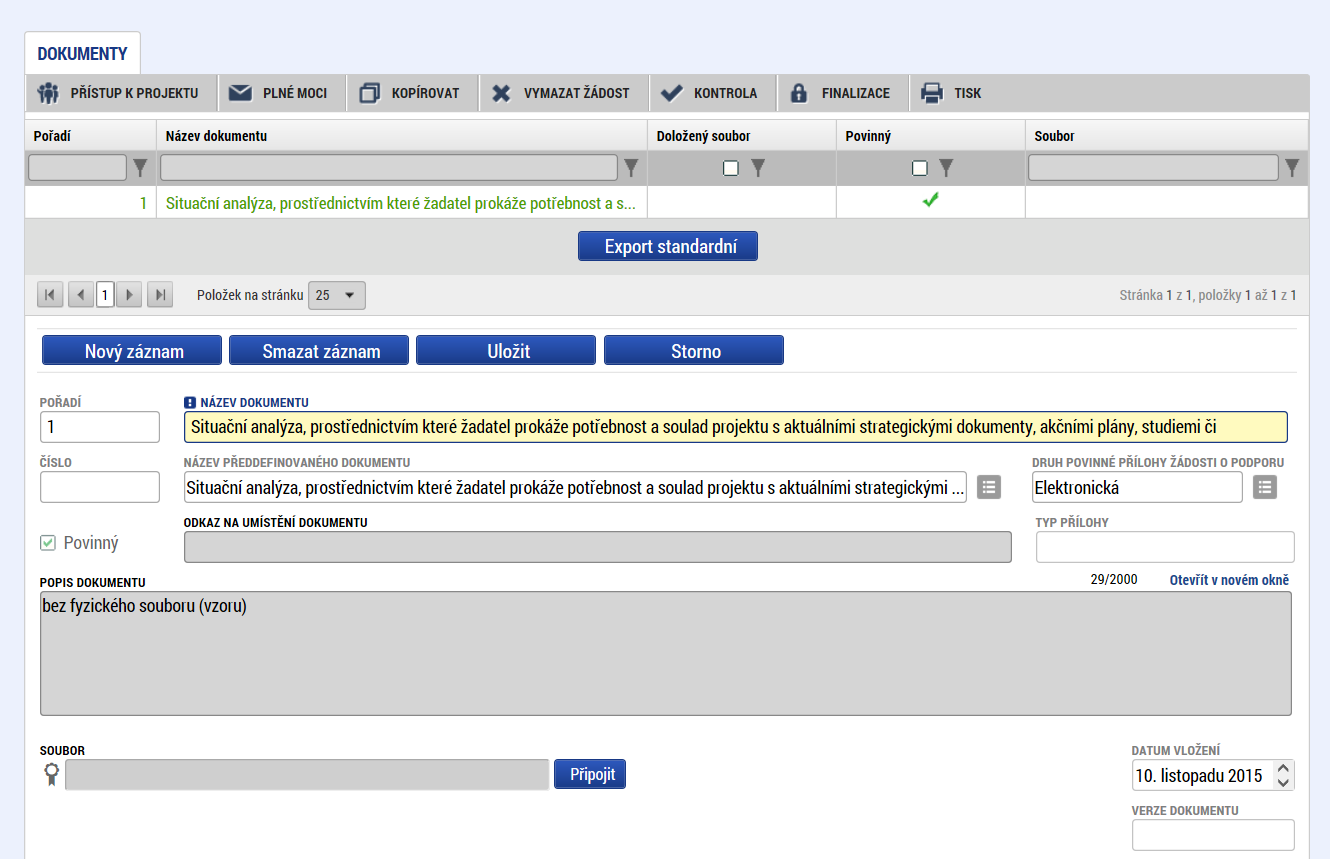This screenshot has height=859, width=1330.
Task: Click green checkmark in Povinný cell
Action: coord(931,200)
